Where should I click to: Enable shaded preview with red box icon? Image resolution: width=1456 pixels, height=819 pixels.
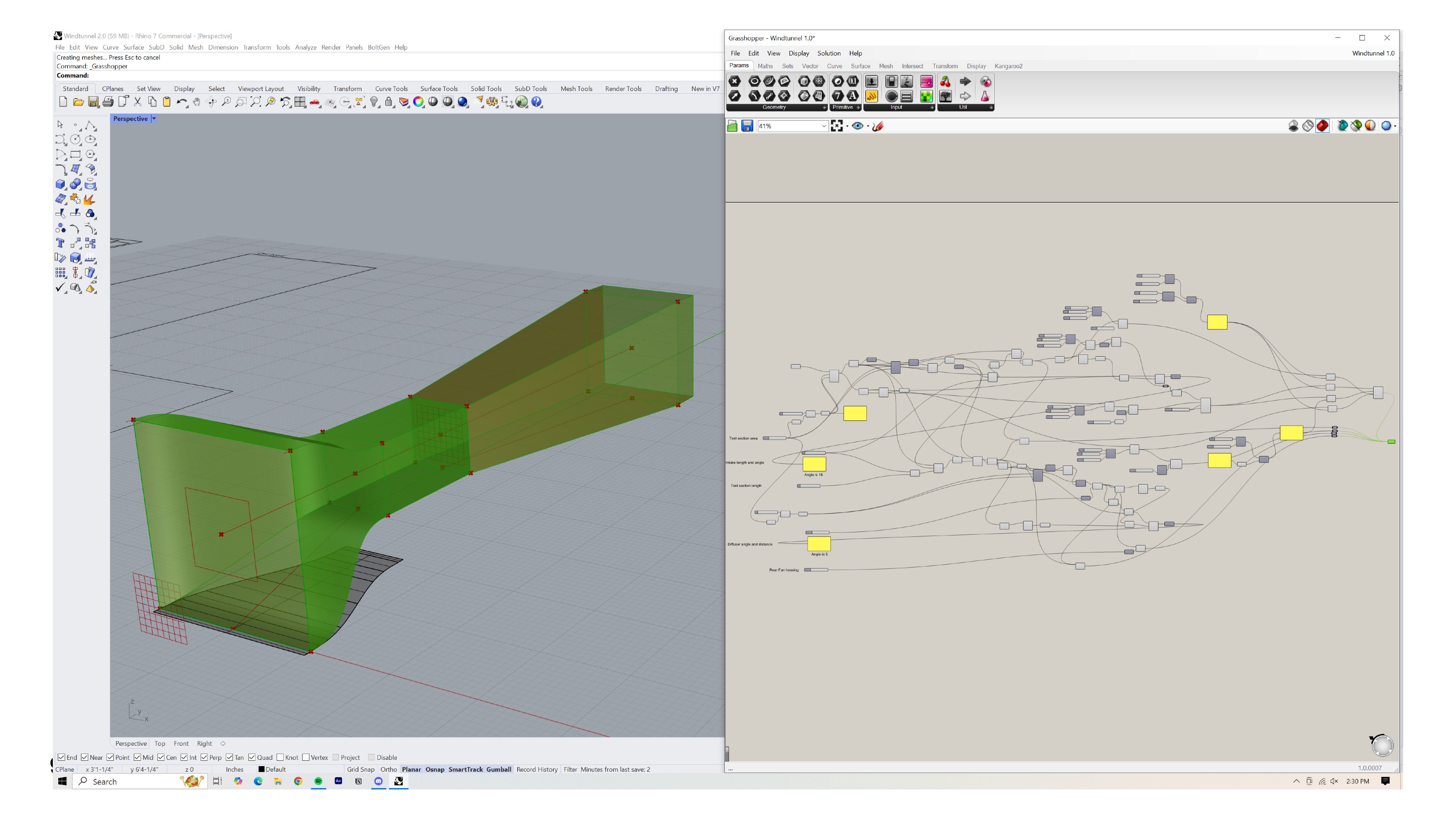[x=1322, y=126]
